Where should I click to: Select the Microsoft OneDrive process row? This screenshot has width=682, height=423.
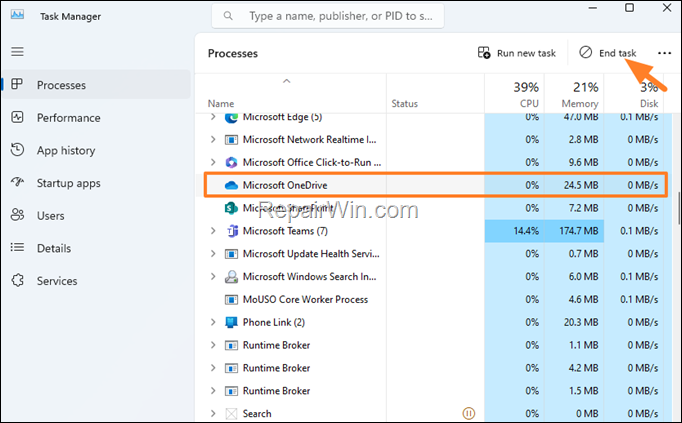click(x=435, y=185)
